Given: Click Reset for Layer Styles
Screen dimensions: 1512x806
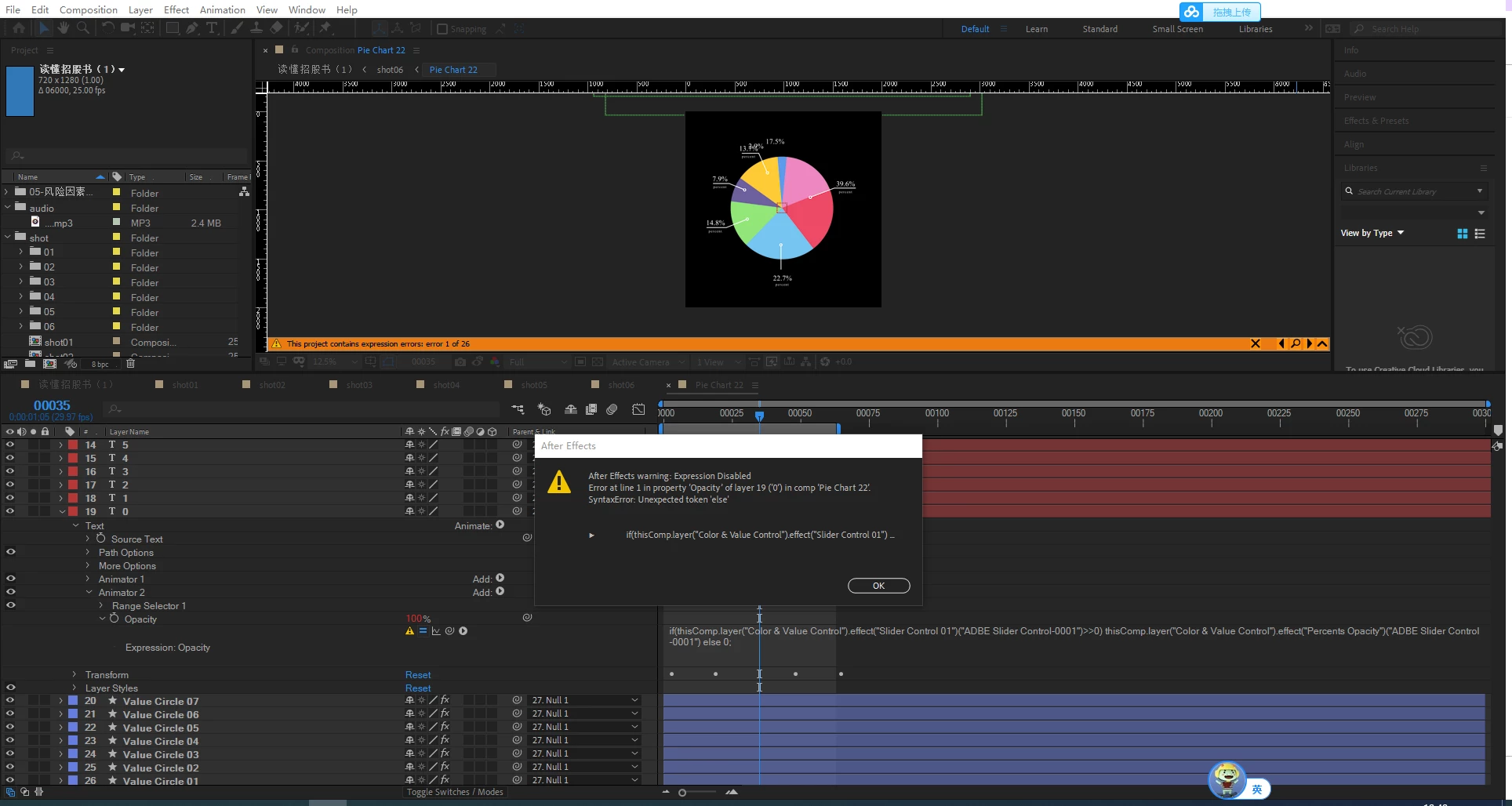Looking at the screenshot, I should click(x=418, y=688).
